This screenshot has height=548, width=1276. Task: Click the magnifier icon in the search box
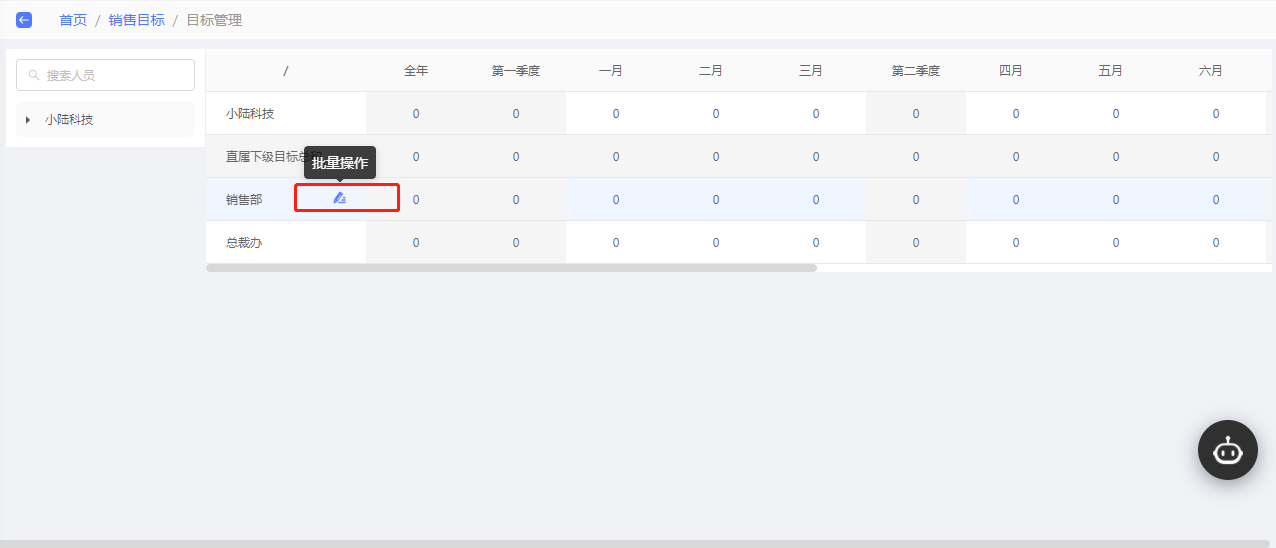point(34,75)
